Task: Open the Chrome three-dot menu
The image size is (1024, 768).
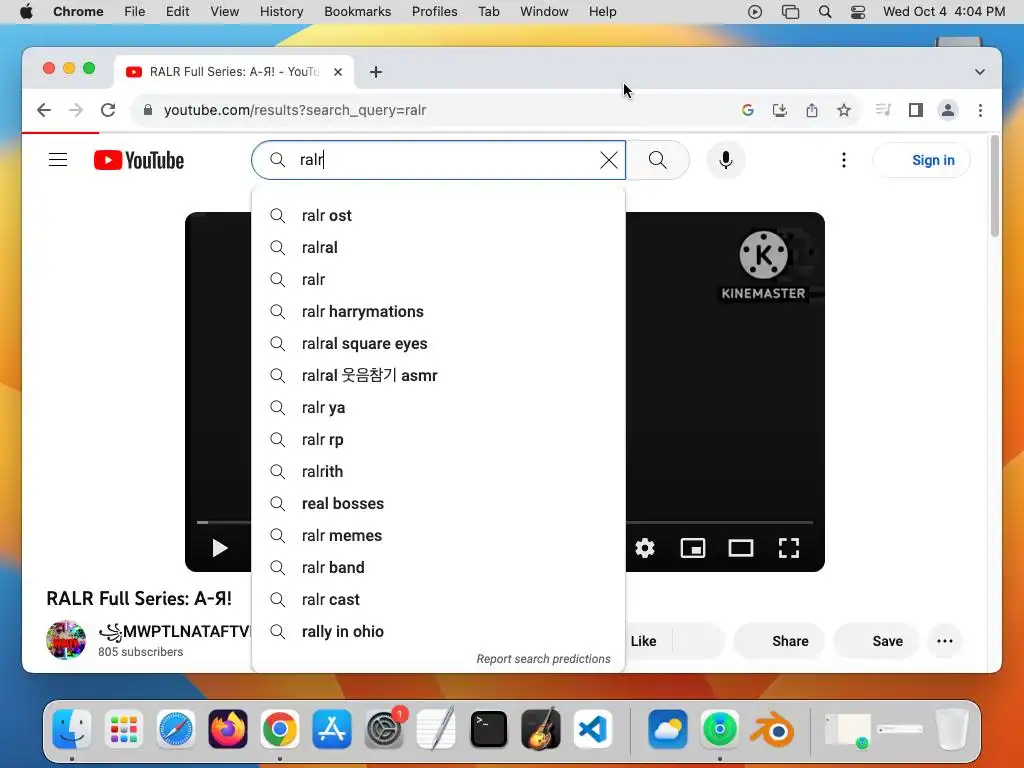Action: point(980,110)
